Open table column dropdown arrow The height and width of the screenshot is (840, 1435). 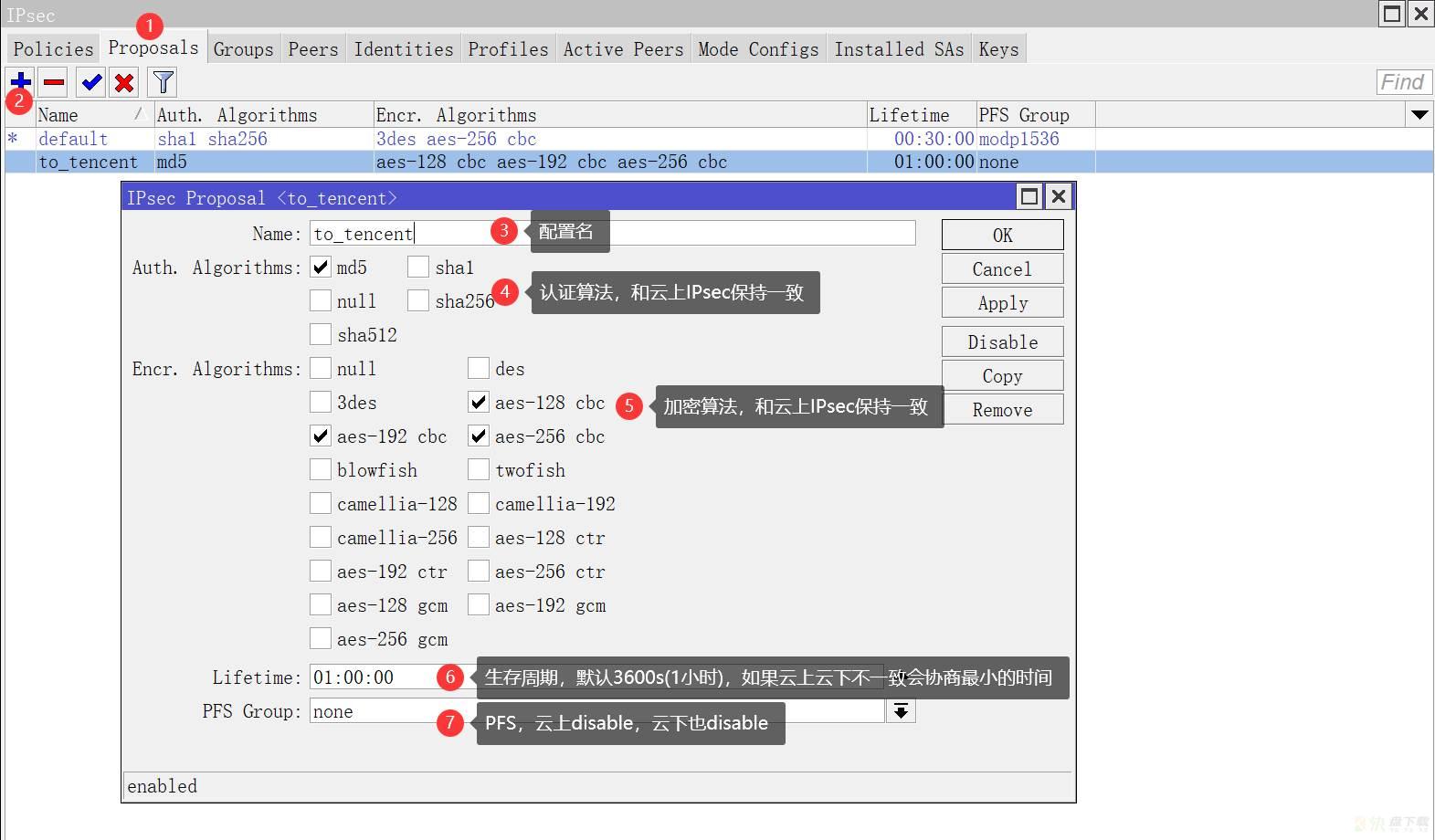point(1419,115)
